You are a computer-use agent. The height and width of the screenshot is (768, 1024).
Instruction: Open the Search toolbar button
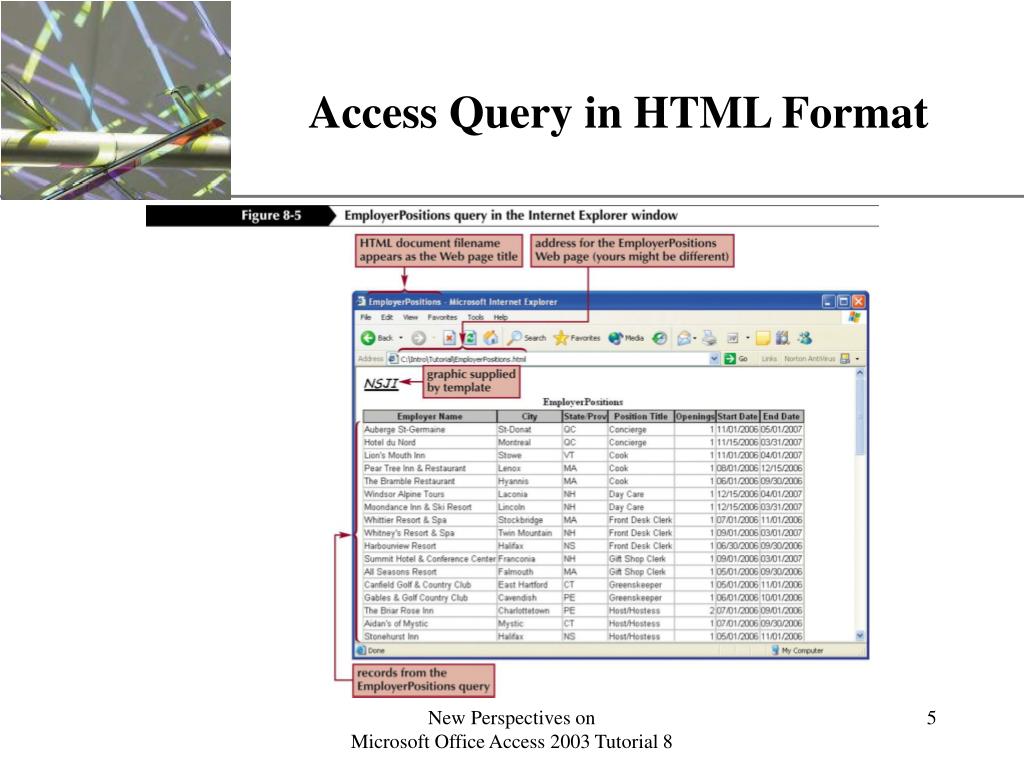[x=526, y=338]
